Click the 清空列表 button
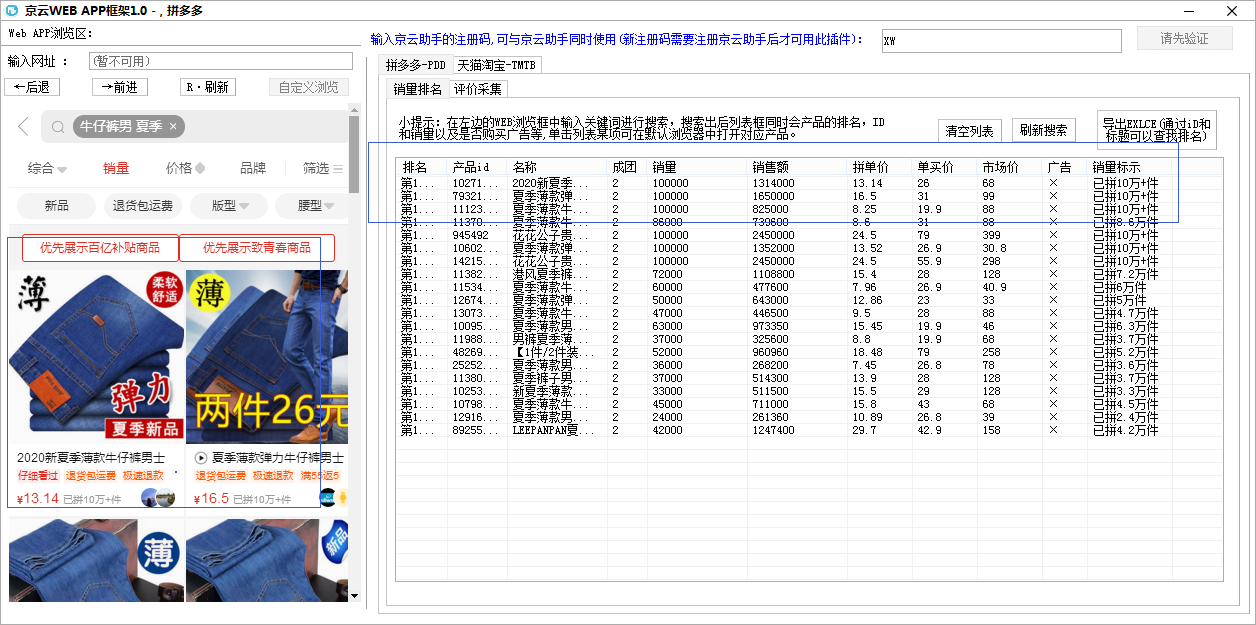Viewport: 1256px width, 625px height. tap(969, 131)
